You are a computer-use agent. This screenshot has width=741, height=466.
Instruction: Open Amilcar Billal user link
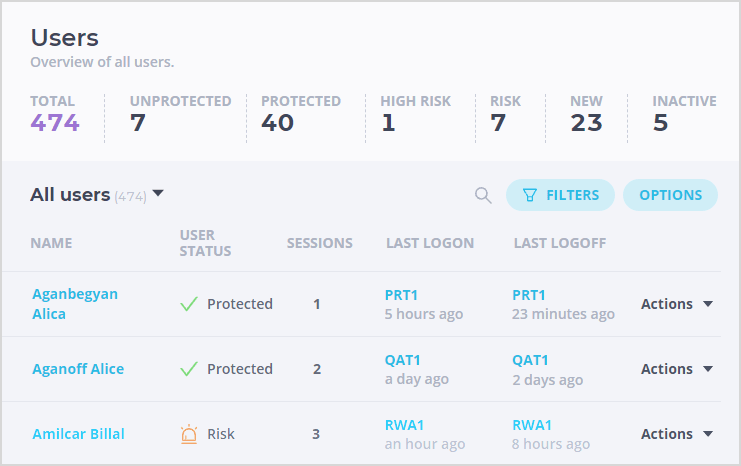click(78, 434)
